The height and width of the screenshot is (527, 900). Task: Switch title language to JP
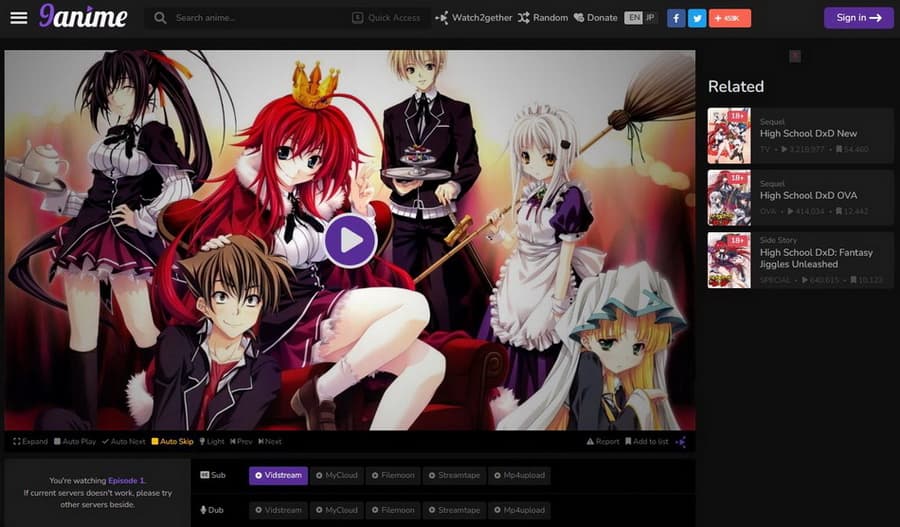[650, 18]
